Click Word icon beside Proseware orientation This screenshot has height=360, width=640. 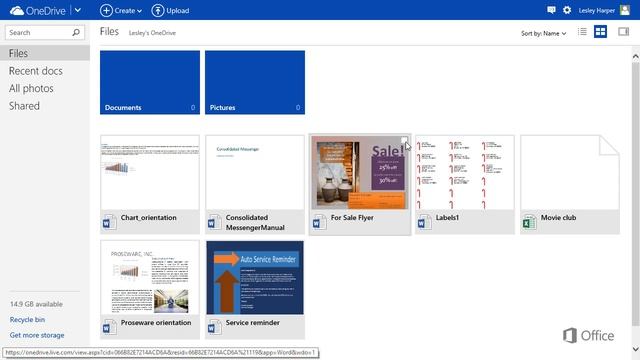pos(109,327)
